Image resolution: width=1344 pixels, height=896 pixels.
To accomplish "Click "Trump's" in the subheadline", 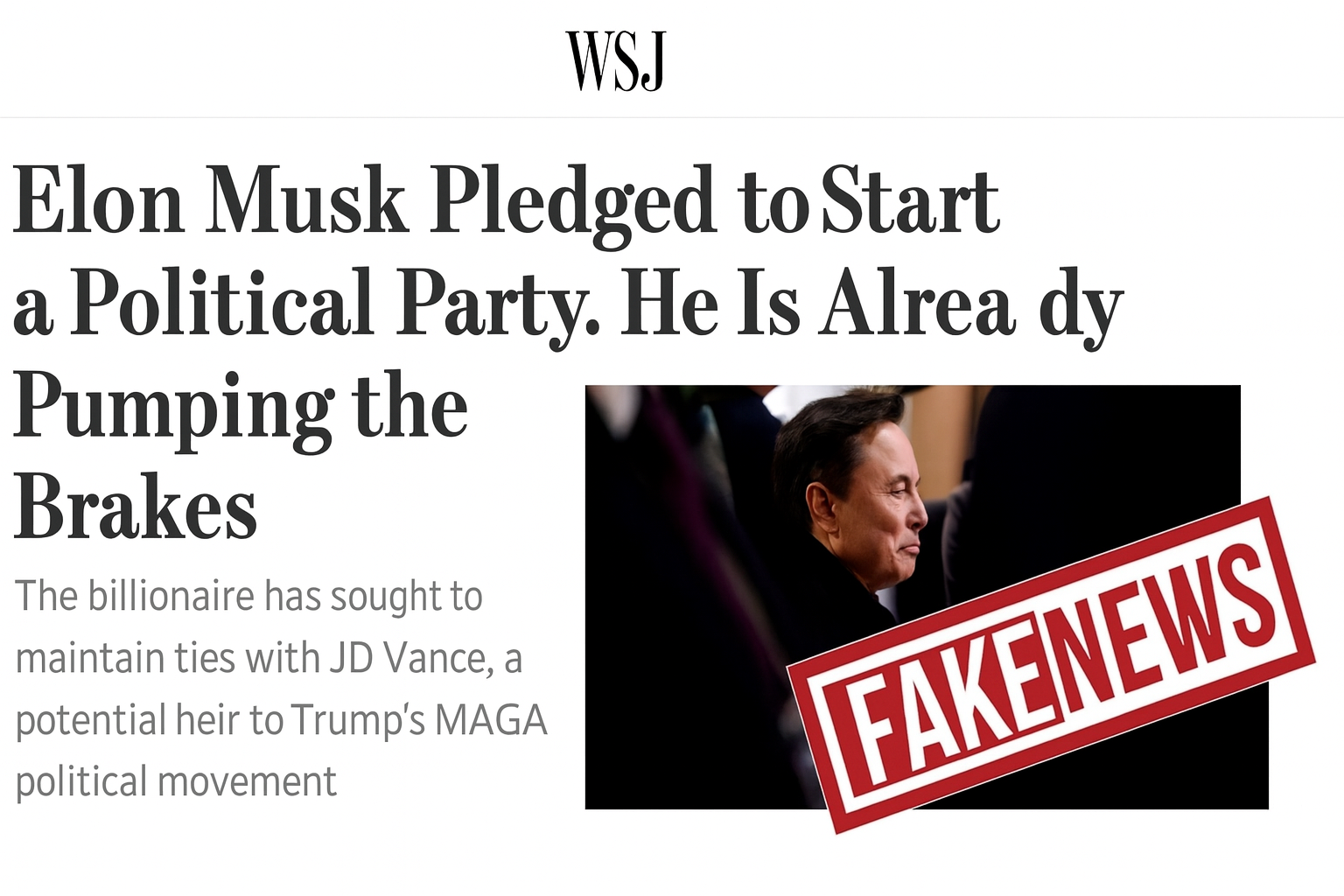I will pyautogui.click(x=358, y=720).
